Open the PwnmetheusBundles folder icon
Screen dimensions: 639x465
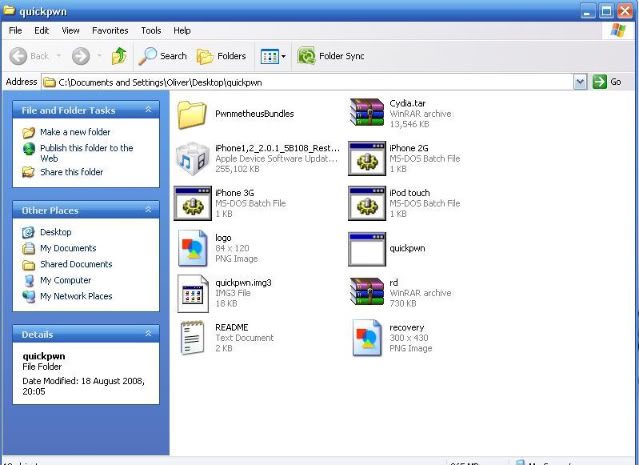coord(192,115)
